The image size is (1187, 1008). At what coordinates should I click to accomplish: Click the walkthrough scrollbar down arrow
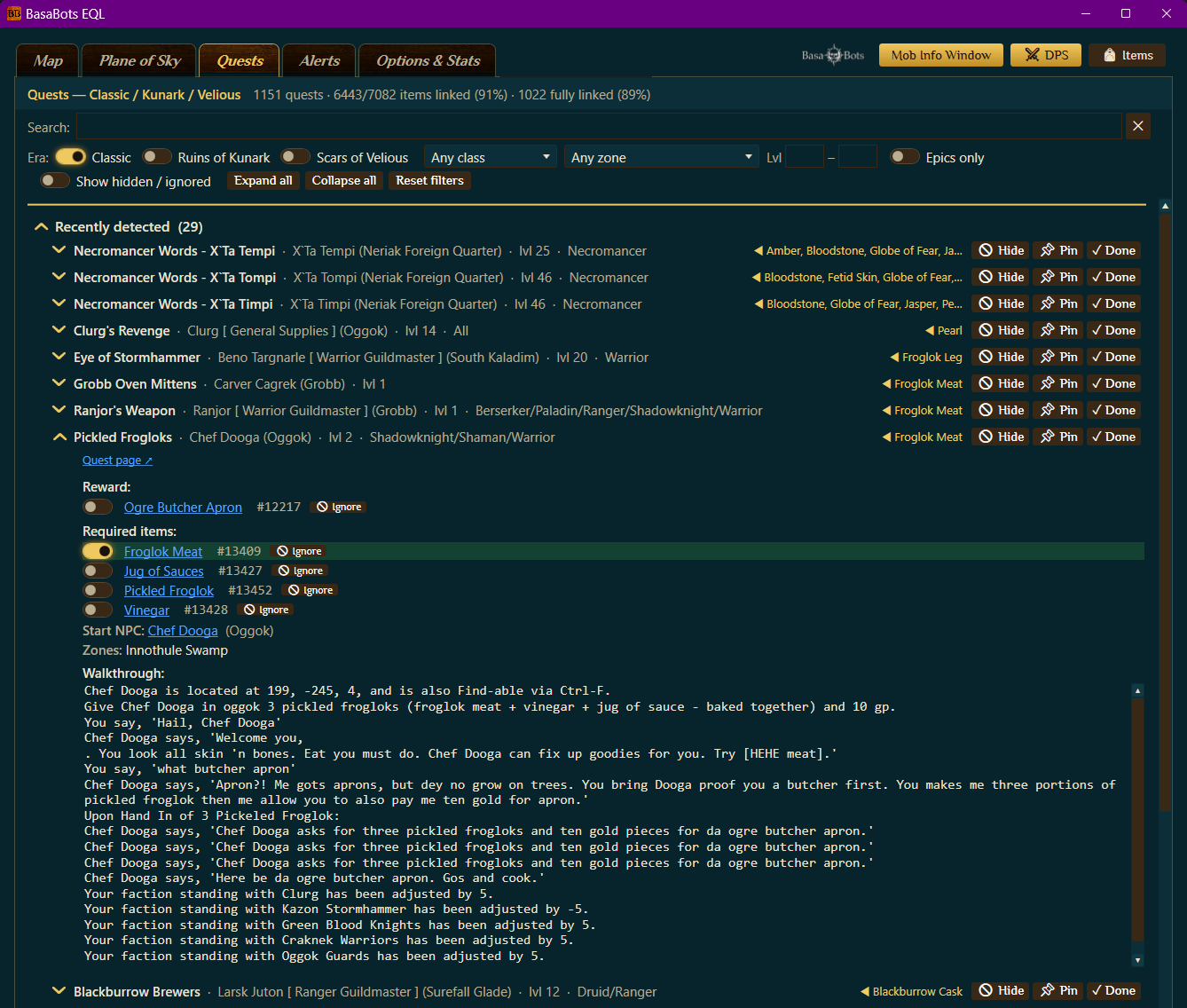(x=1138, y=960)
